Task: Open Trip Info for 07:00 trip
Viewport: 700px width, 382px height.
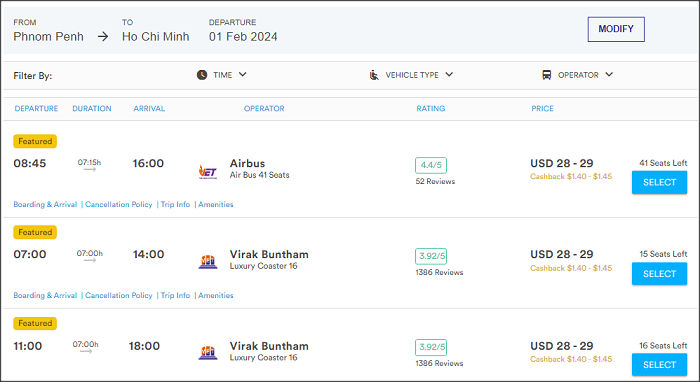Action: (175, 295)
